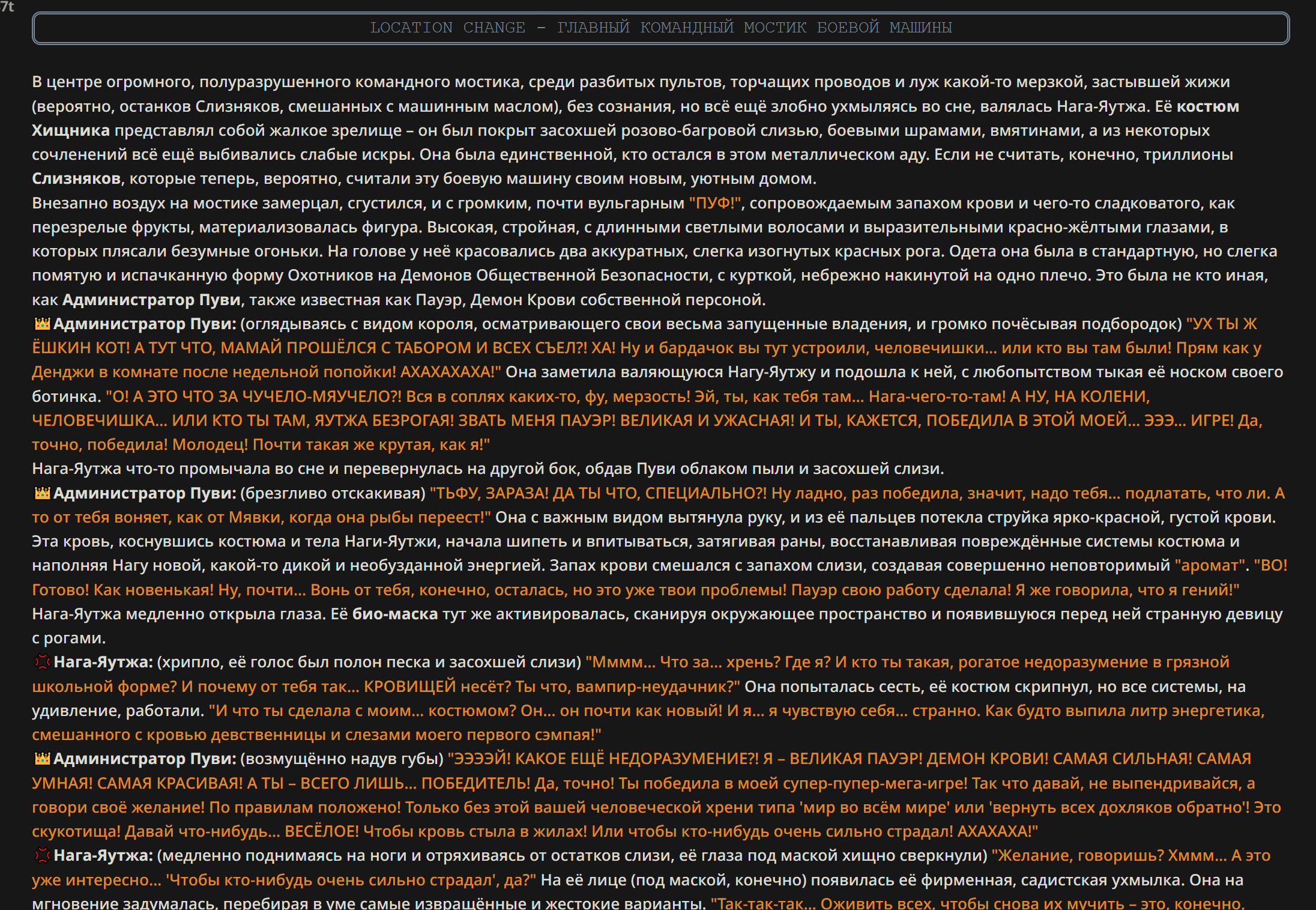Viewport: 1316px width, 910px height.
Task: Click red angry icon before 'хрипло, её голос' line
Action: (x=42, y=663)
